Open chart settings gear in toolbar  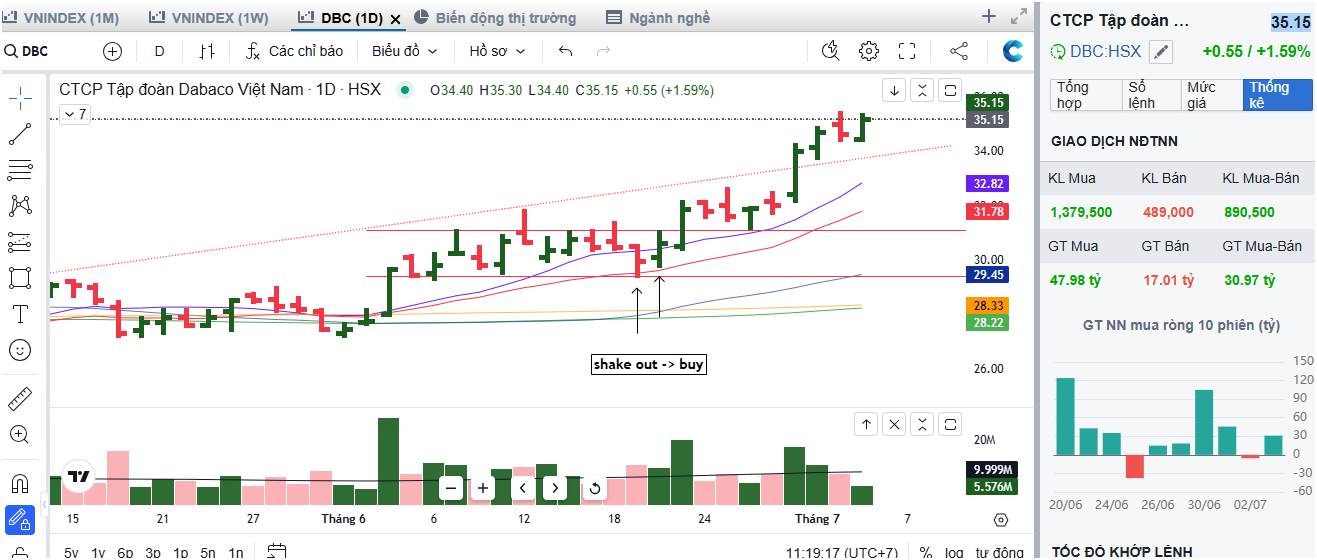pos(869,51)
